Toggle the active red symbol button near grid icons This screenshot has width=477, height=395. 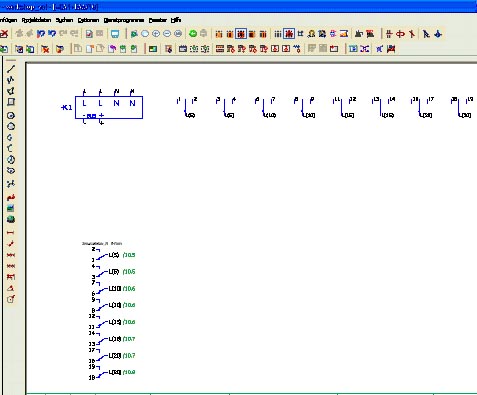tap(289, 34)
